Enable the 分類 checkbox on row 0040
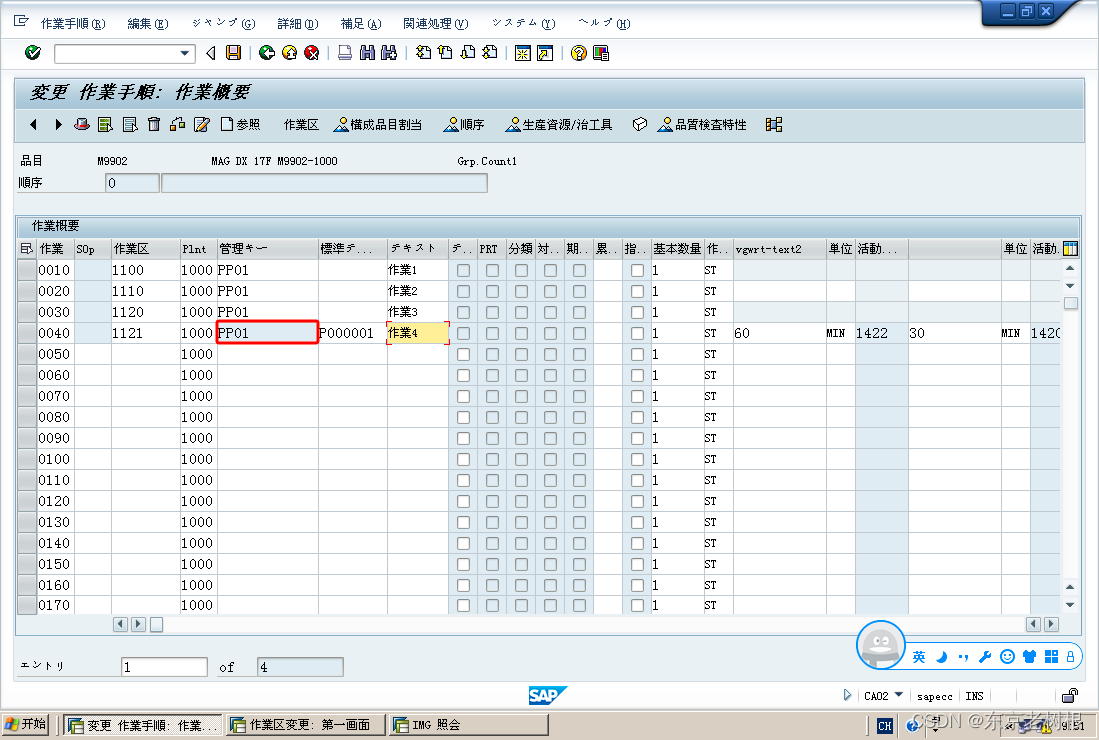 pyautogui.click(x=522, y=332)
